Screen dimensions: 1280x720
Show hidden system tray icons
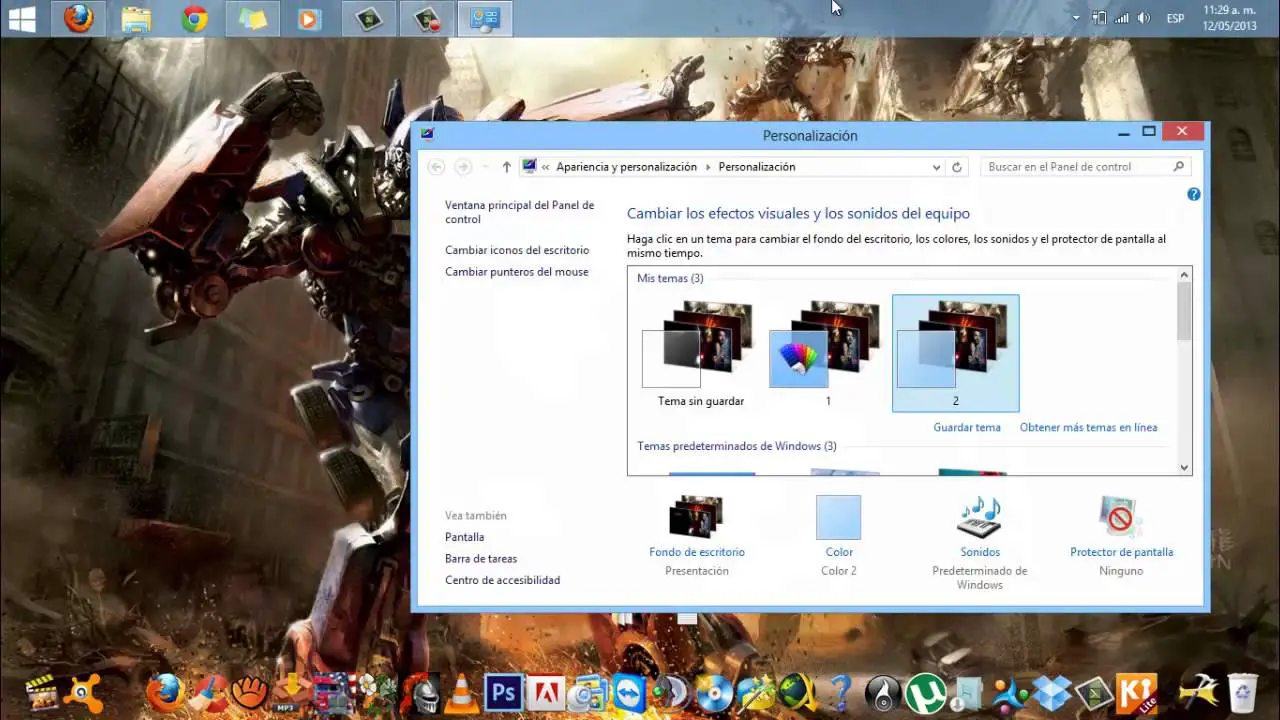pyautogui.click(x=1076, y=18)
